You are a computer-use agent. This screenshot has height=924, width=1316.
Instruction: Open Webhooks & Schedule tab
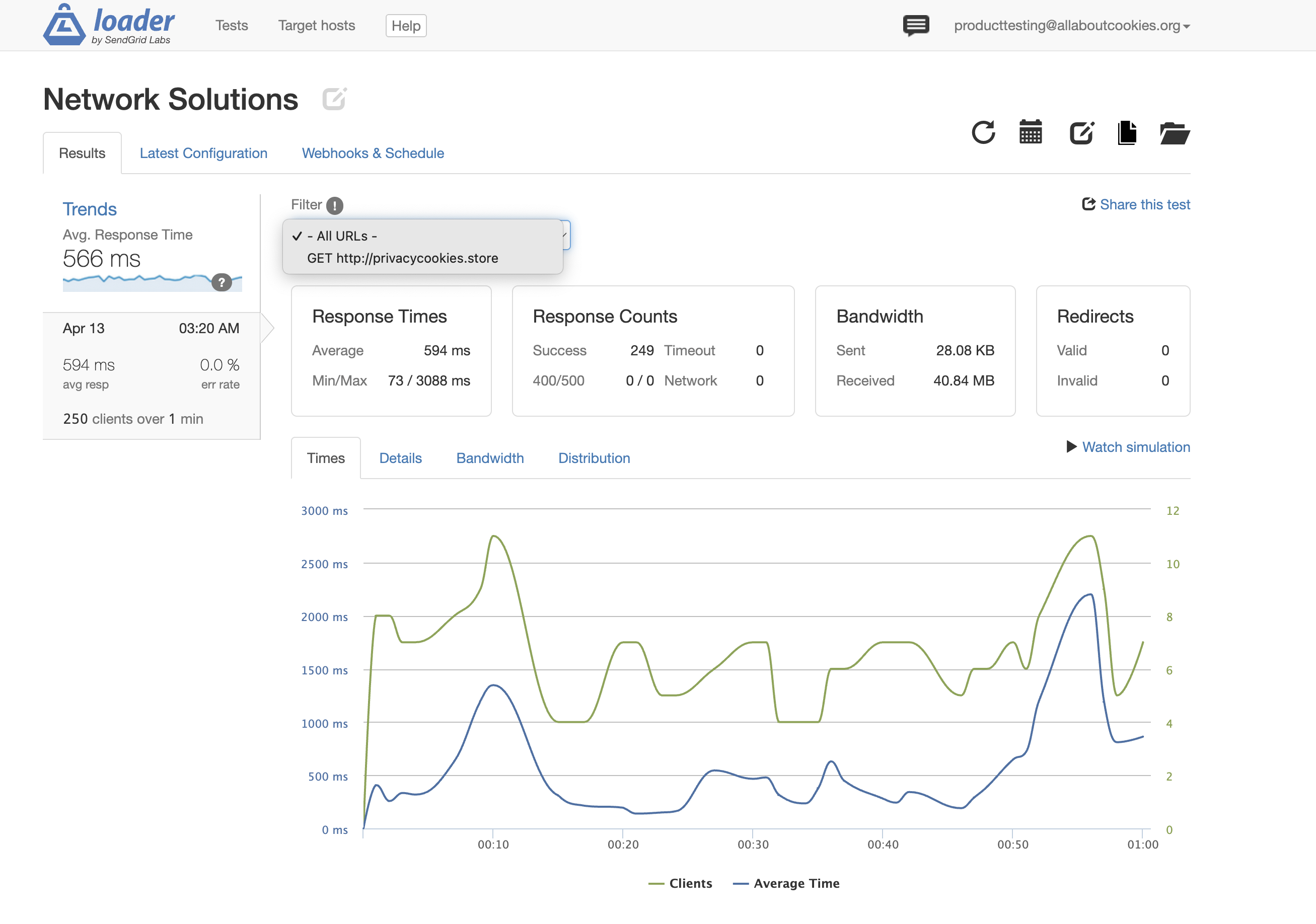[373, 153]
